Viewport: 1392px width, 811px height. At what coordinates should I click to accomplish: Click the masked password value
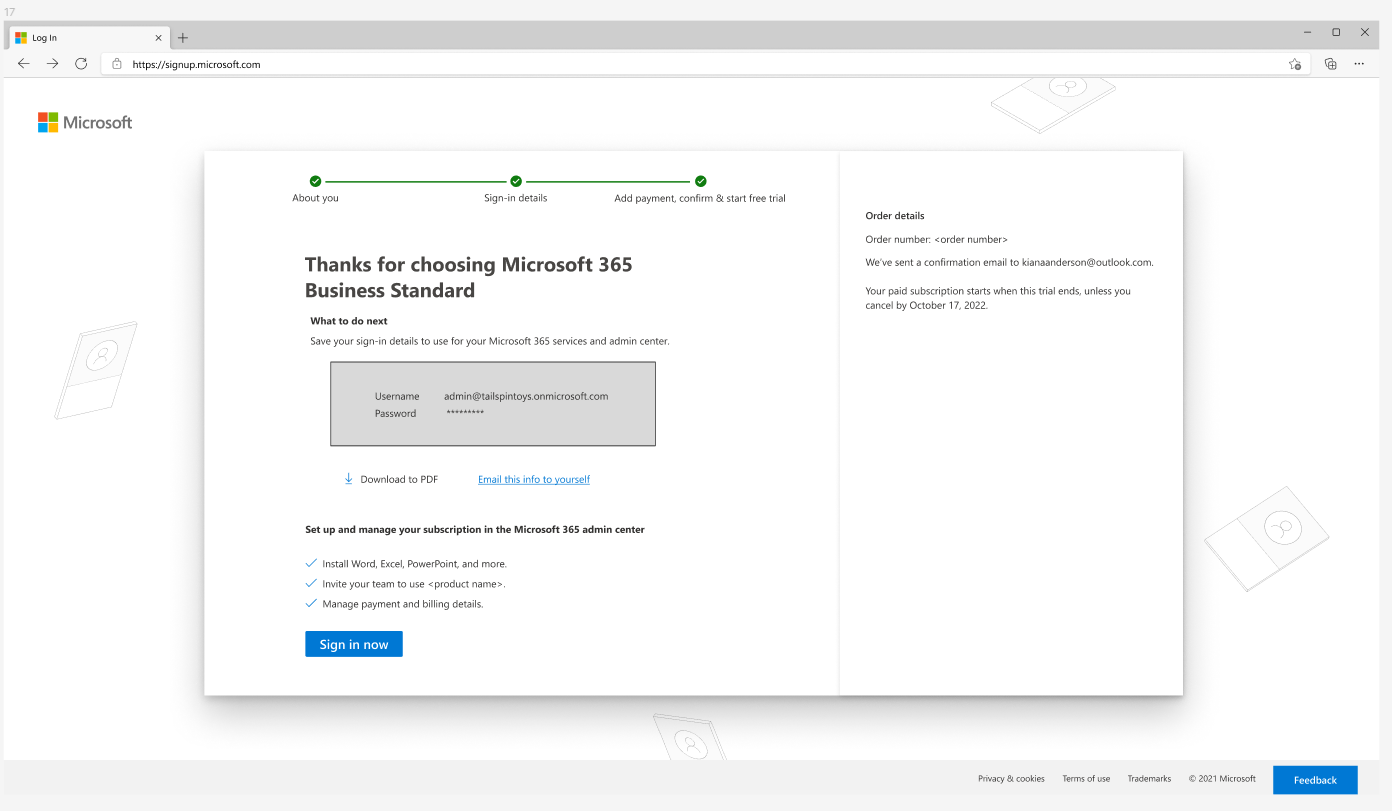click(465, 413)
